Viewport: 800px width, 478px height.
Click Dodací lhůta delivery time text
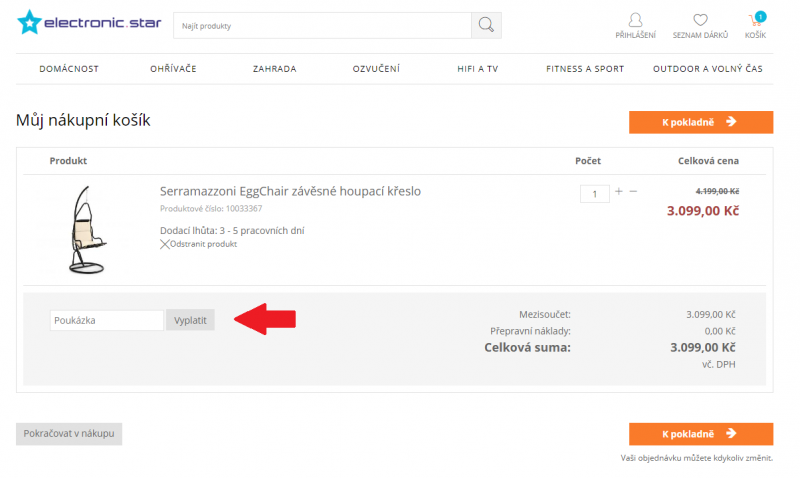coord(232,231)
